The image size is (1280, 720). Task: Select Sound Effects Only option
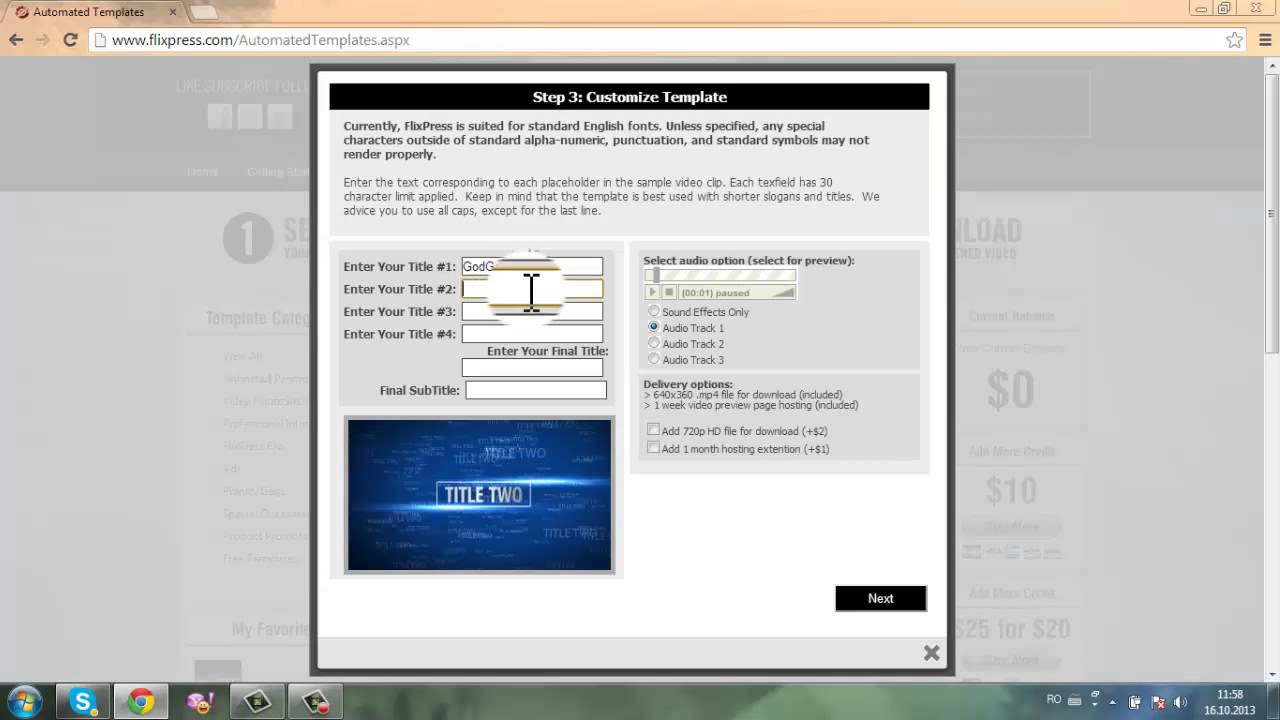tap(654, 312)
